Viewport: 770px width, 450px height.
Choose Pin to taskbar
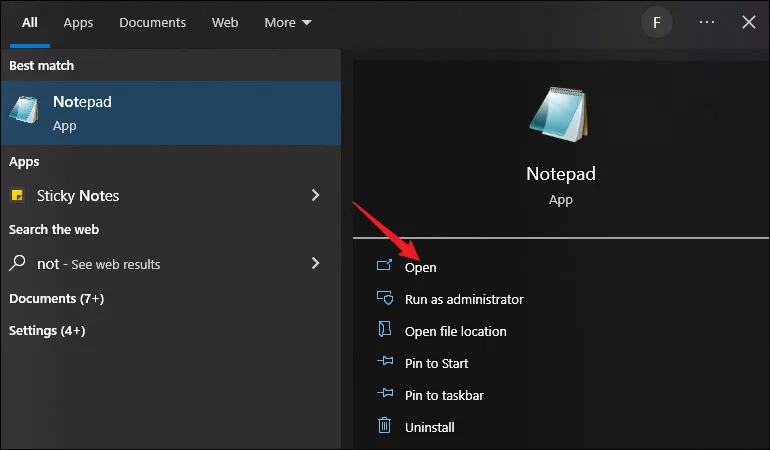click(444, 395)
